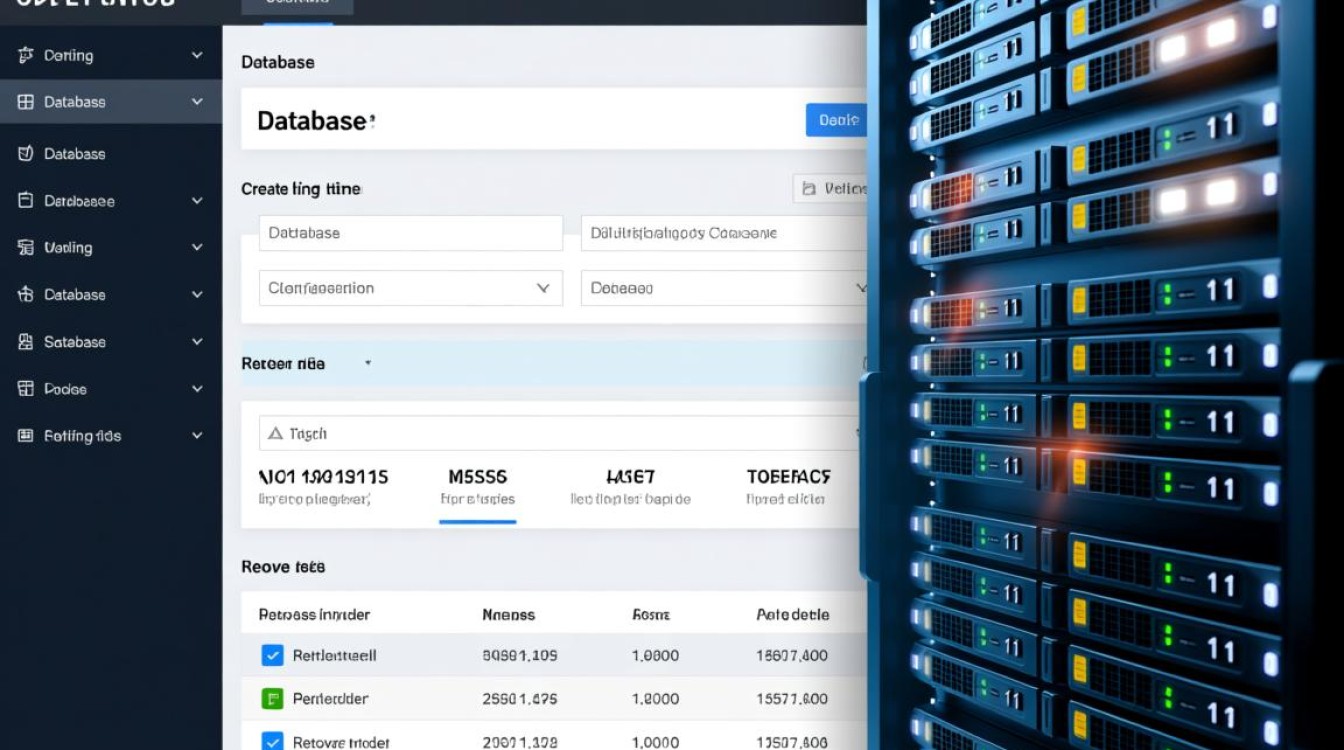Toggle the green checkbox in the 'Perderdder' row
The height and width of the screenshot is (750, 1344).
(x=272, y=699)
